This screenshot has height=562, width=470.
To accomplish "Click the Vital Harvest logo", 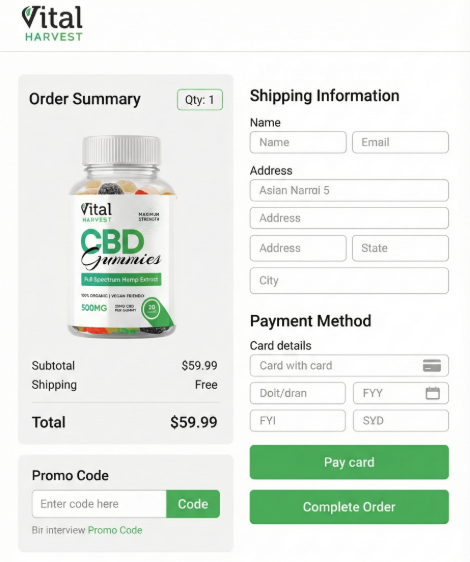I will (x=52, y=23).
